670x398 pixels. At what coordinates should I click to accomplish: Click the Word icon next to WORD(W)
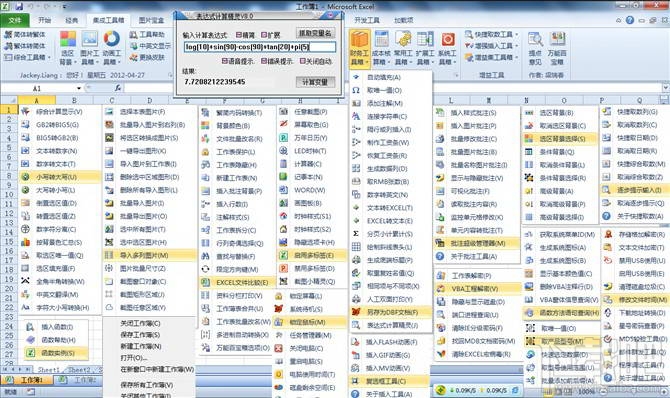[283, 190]
